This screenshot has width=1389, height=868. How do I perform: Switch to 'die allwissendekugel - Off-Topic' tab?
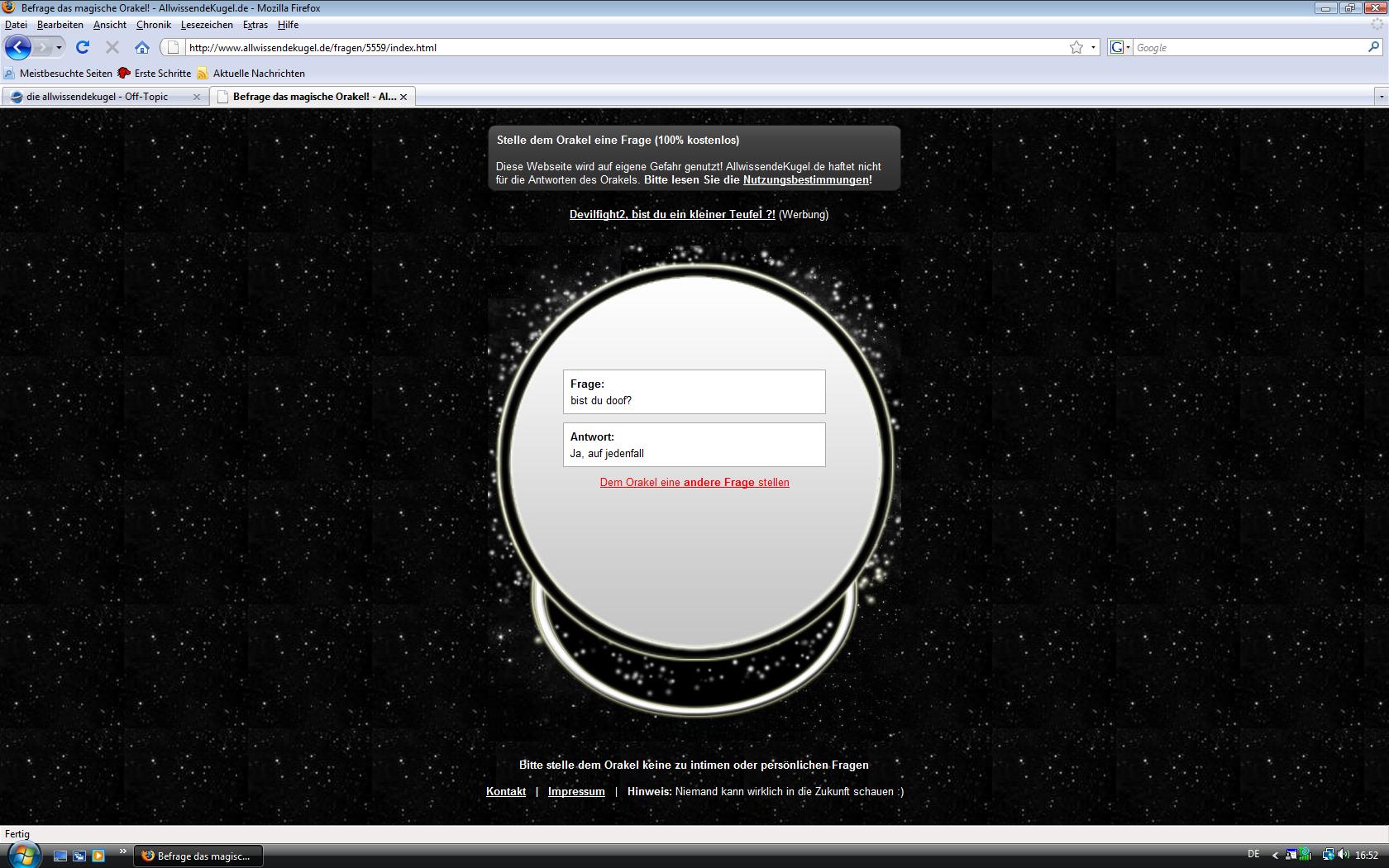(98, 97)
